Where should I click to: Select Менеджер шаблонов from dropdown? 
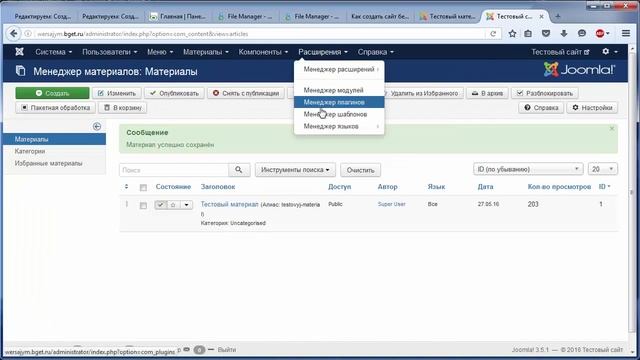[x=339, y=114]
